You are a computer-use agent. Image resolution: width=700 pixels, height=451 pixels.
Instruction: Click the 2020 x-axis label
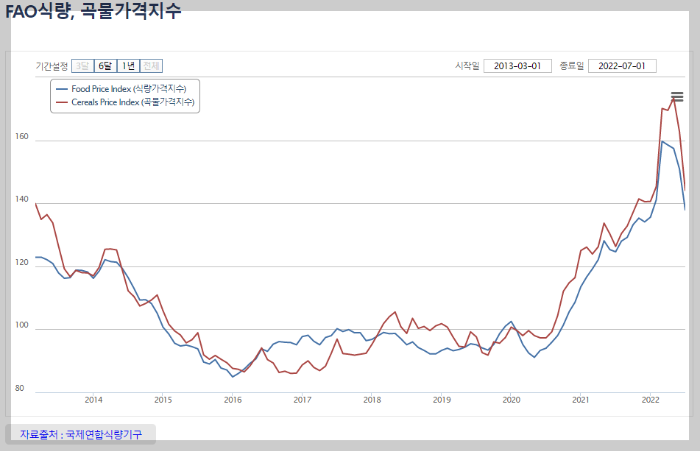[x=511, y=400]
